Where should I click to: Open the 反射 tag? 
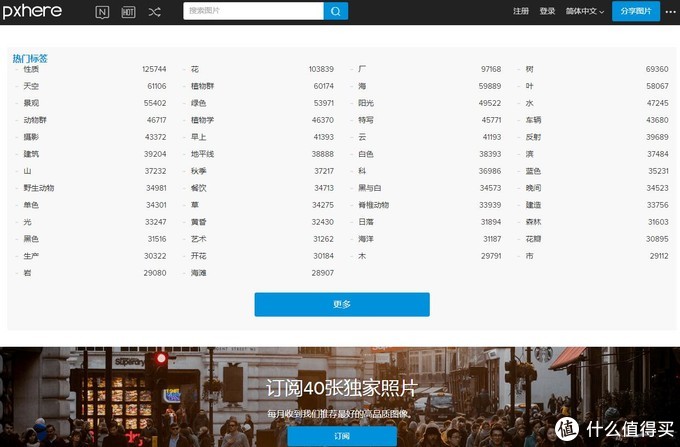(533, 137)
